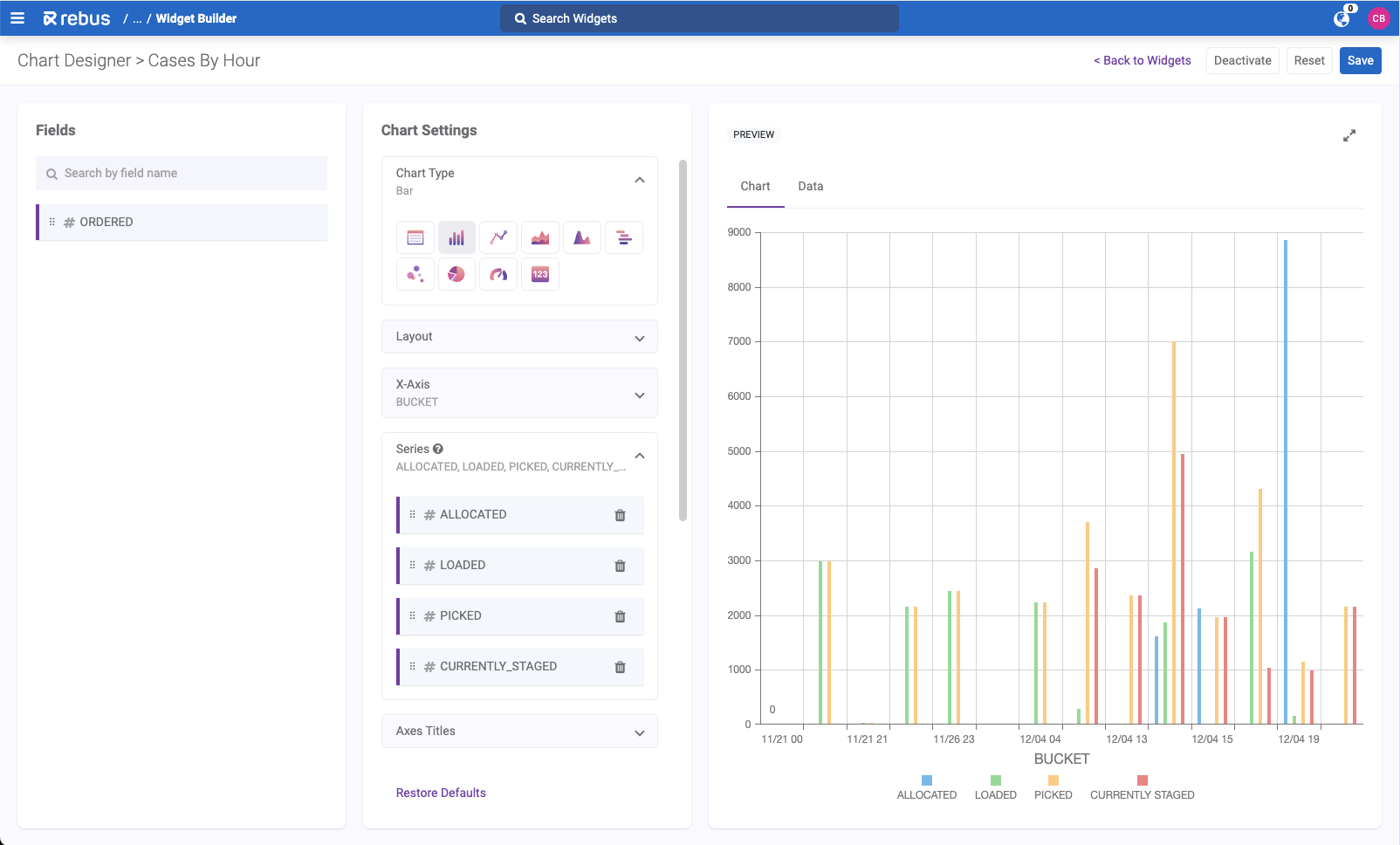Save the chart design
The height and width of the screenshot is (845, 1400).
click(x=1361, y=60)
